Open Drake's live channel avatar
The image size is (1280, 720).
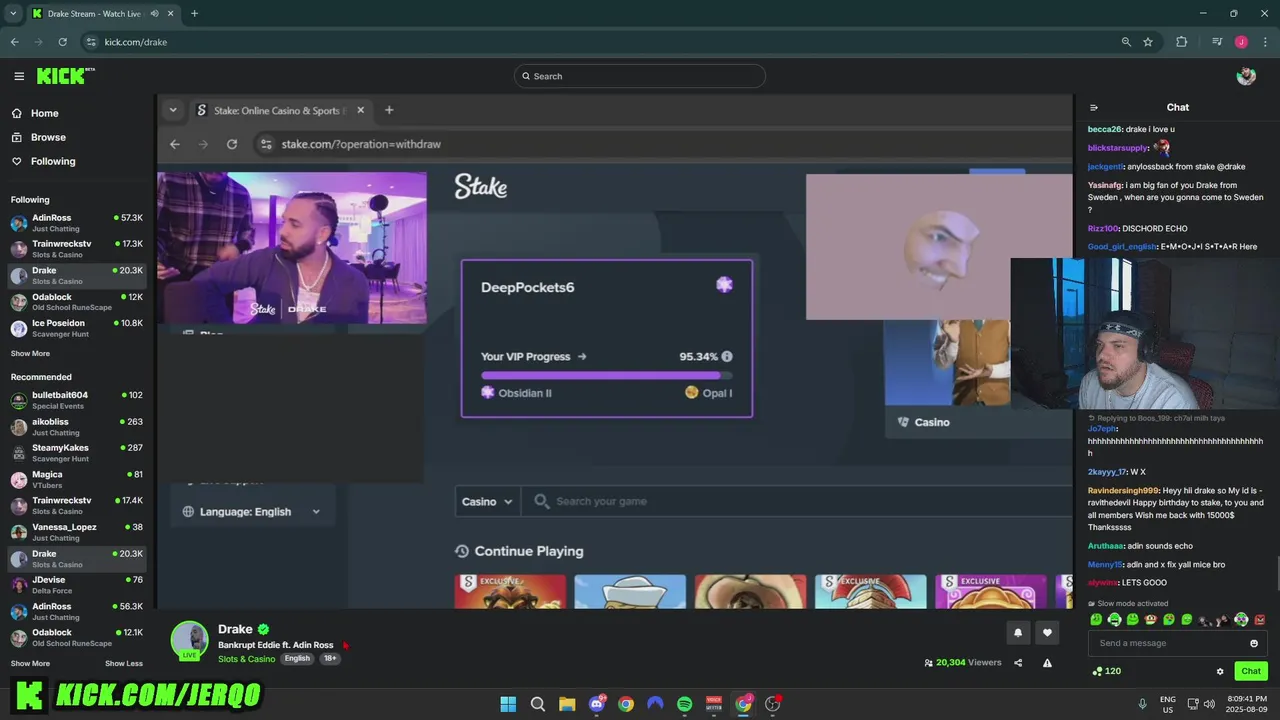[x=189, y=641]
